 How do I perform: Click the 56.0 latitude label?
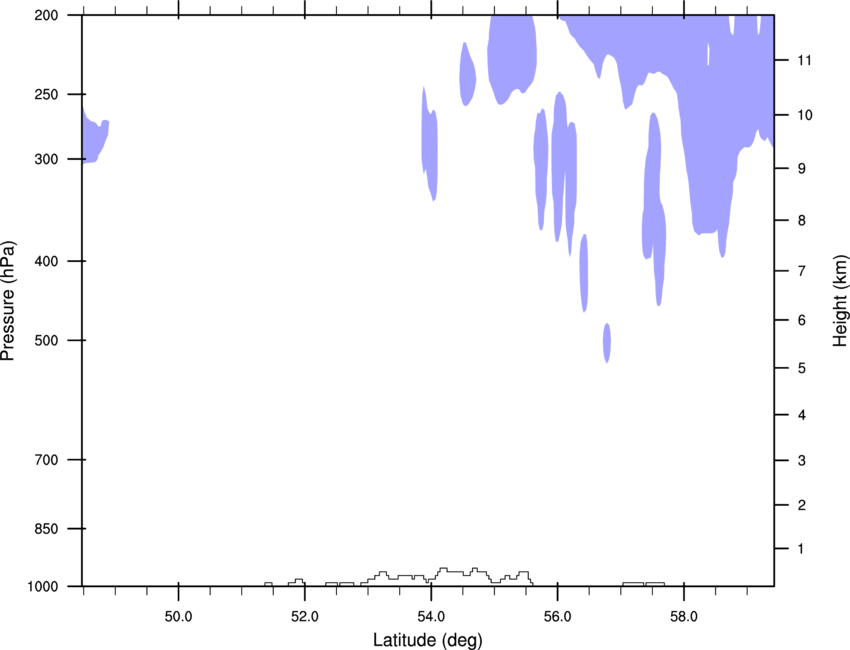pos(557,617)
